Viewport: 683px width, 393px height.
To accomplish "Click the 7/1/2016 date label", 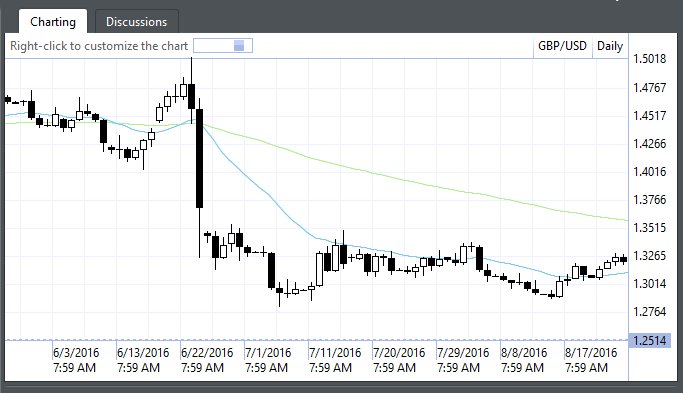I will [268, 352].
